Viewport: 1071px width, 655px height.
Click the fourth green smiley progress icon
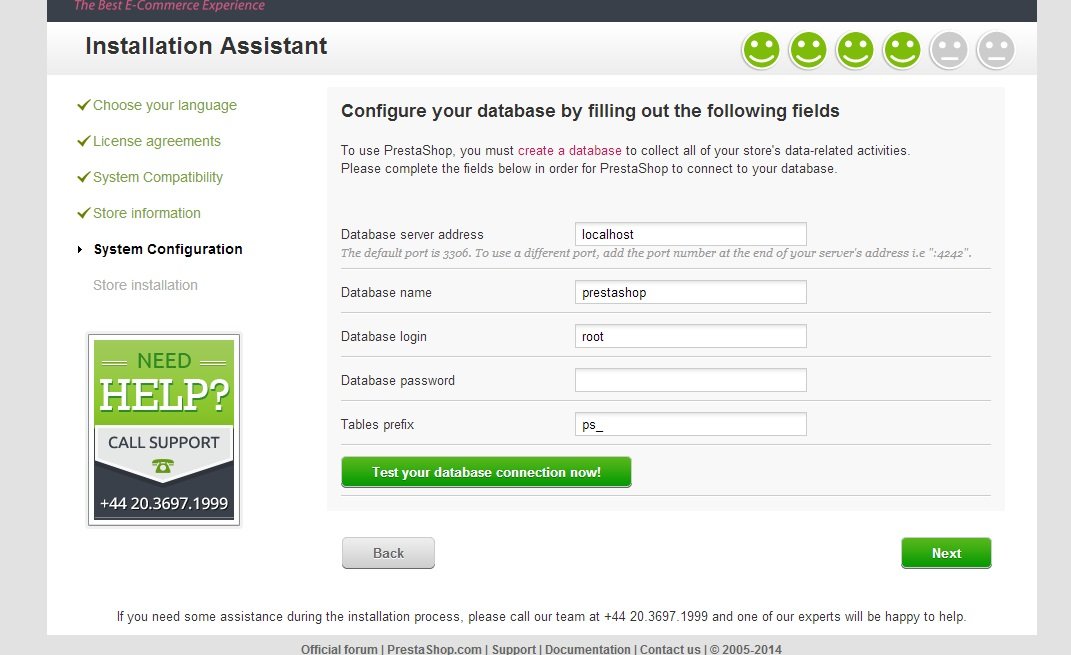pos(902,50)
